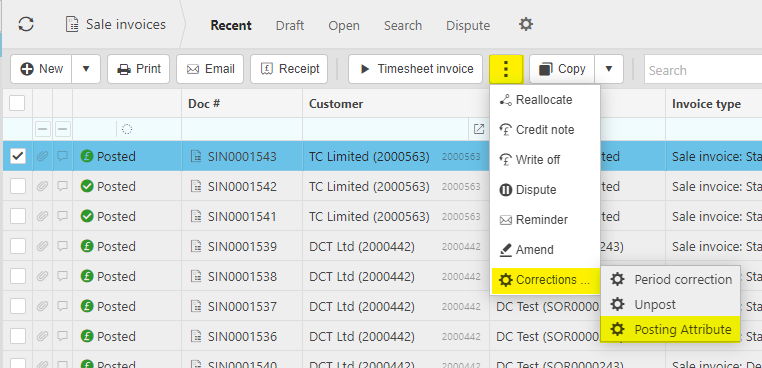The image size is (762, 368).
Task: Switch to the Recent tab
Action: [x=231, y=25]
